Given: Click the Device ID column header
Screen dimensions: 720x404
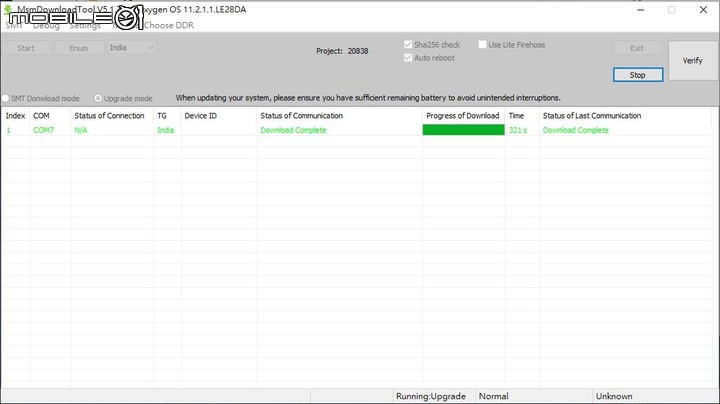Looking at the screenshot, I should click(219, 116).
